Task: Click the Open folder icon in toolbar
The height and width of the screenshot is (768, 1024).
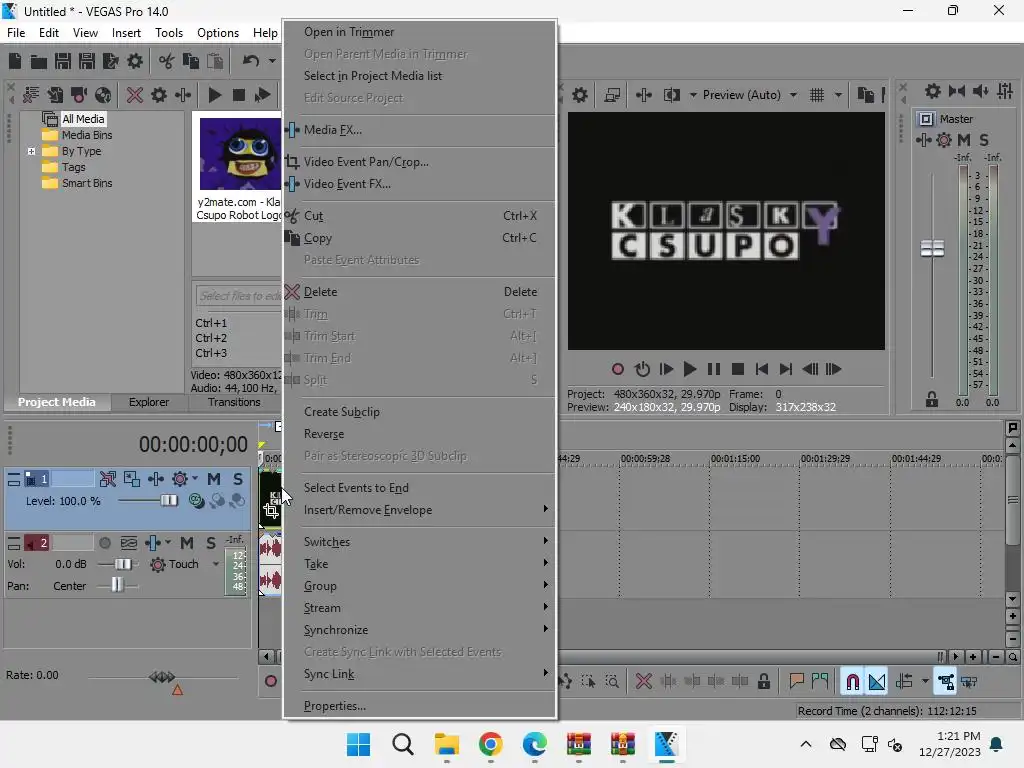Action: click(x=39, y=61)
